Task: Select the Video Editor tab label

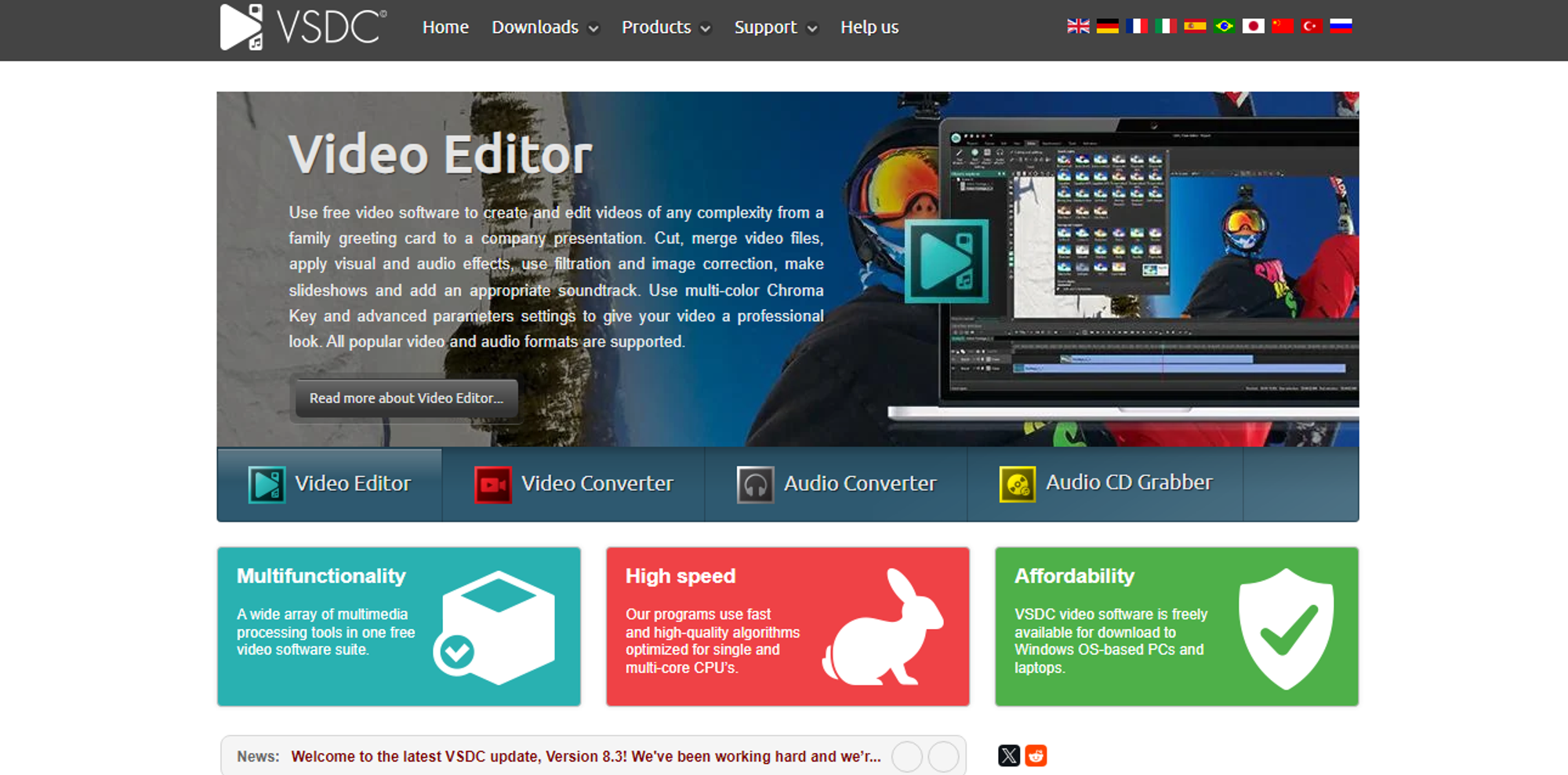Action: [x=353, y=483]
